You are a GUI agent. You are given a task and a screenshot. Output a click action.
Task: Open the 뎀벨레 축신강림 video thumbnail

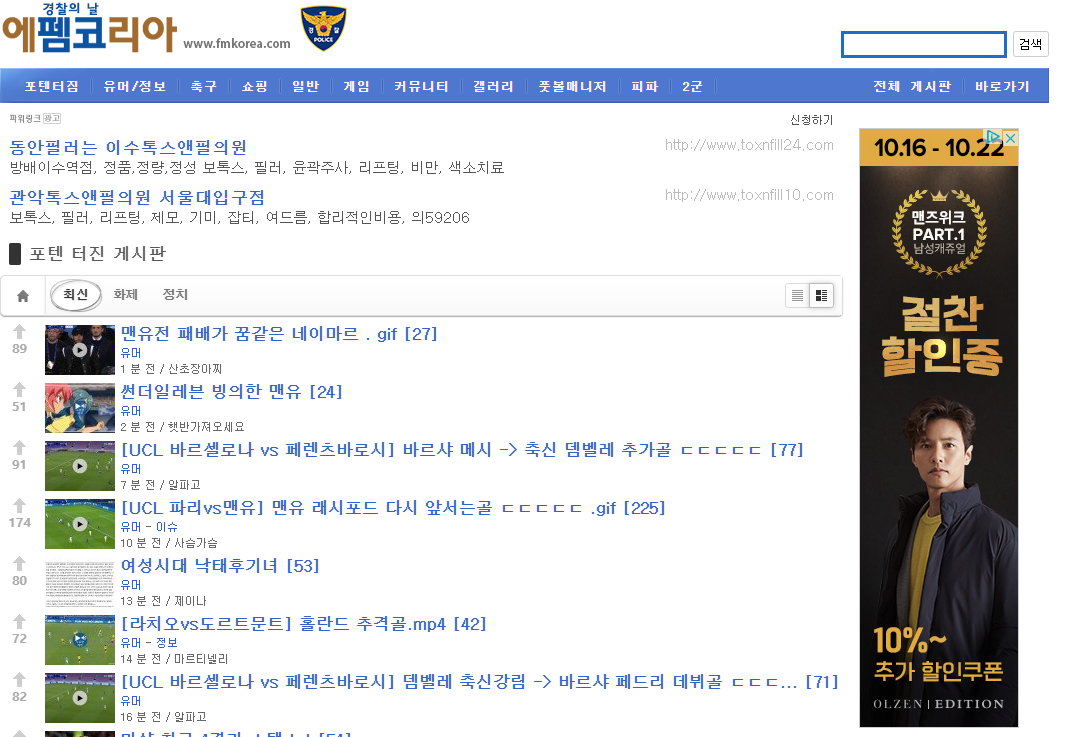(80, 698)
